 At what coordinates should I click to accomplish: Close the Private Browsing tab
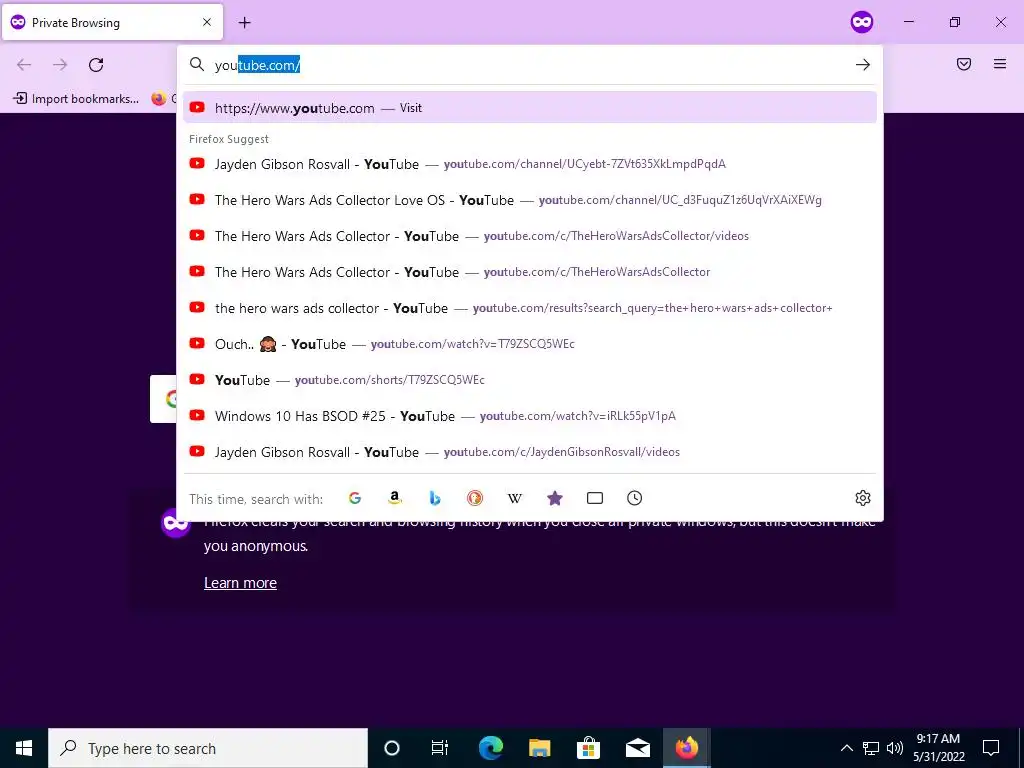(x=207, y=22)
